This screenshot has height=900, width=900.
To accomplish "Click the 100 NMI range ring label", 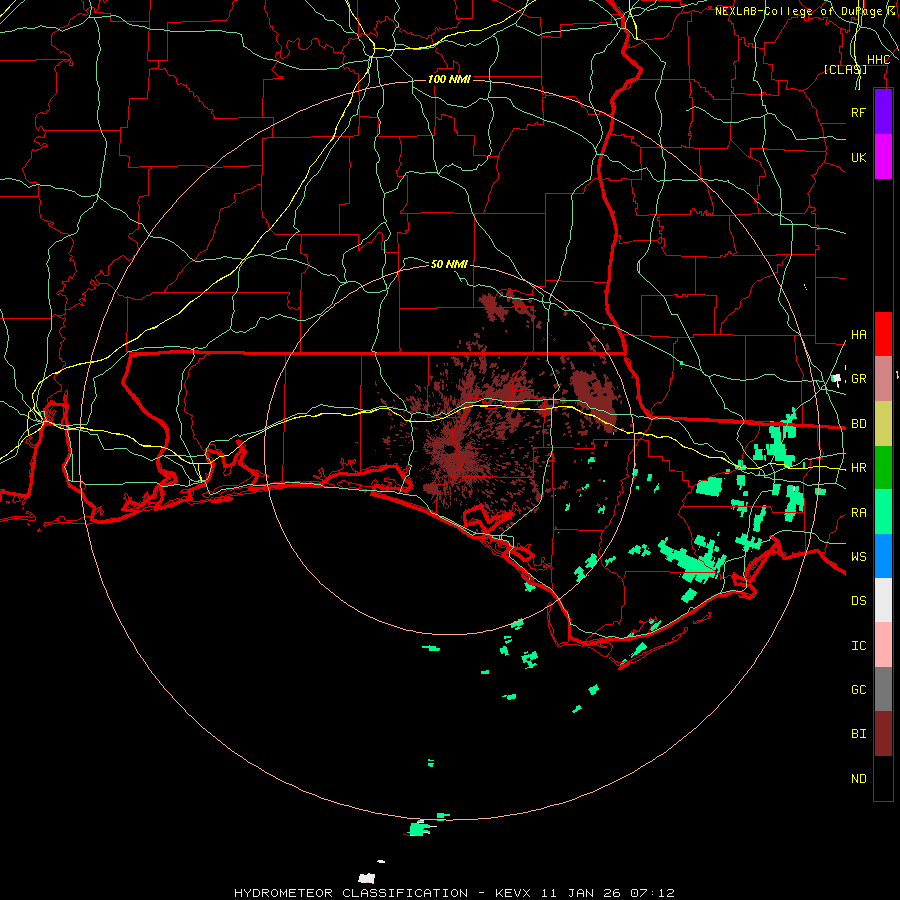I will (449, 79).
